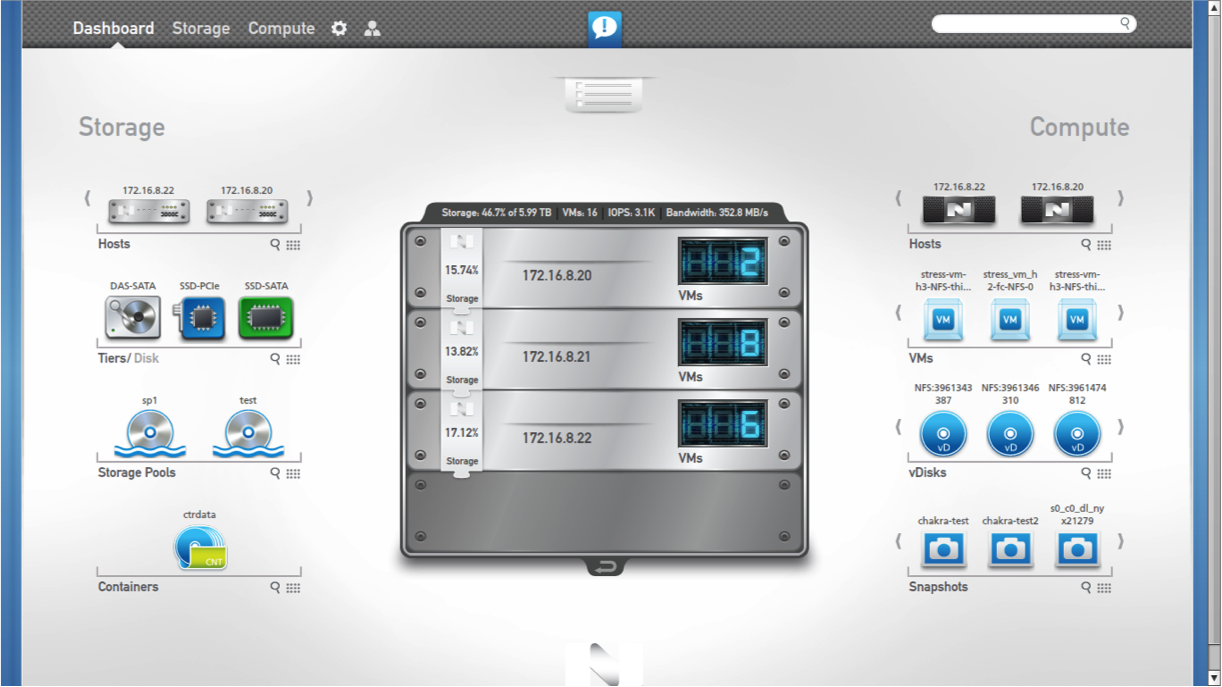Screen dimensions: 1222x687
Task: Show previous storage hosts with left arrow
Action: 88,198
